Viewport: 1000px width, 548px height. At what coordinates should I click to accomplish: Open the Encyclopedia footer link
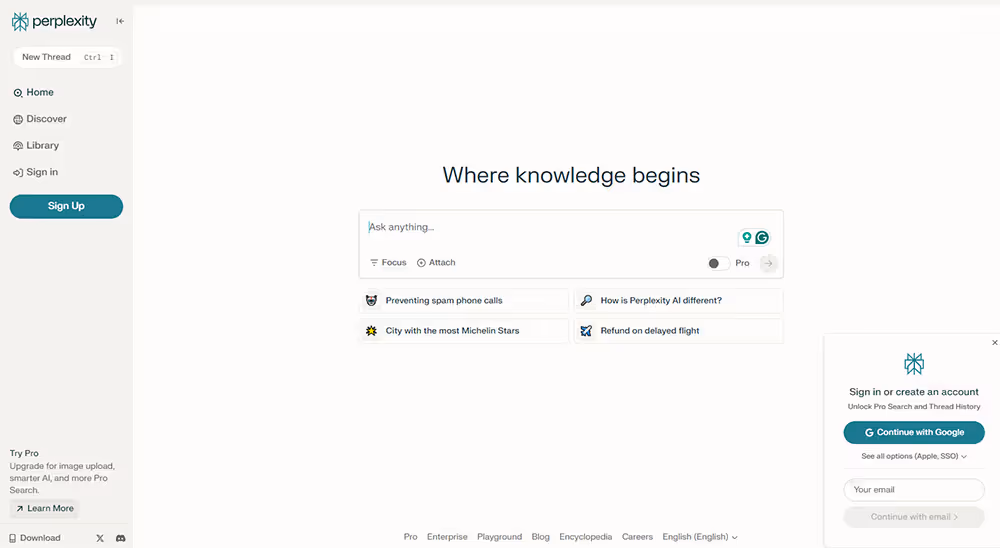point(585,537)
